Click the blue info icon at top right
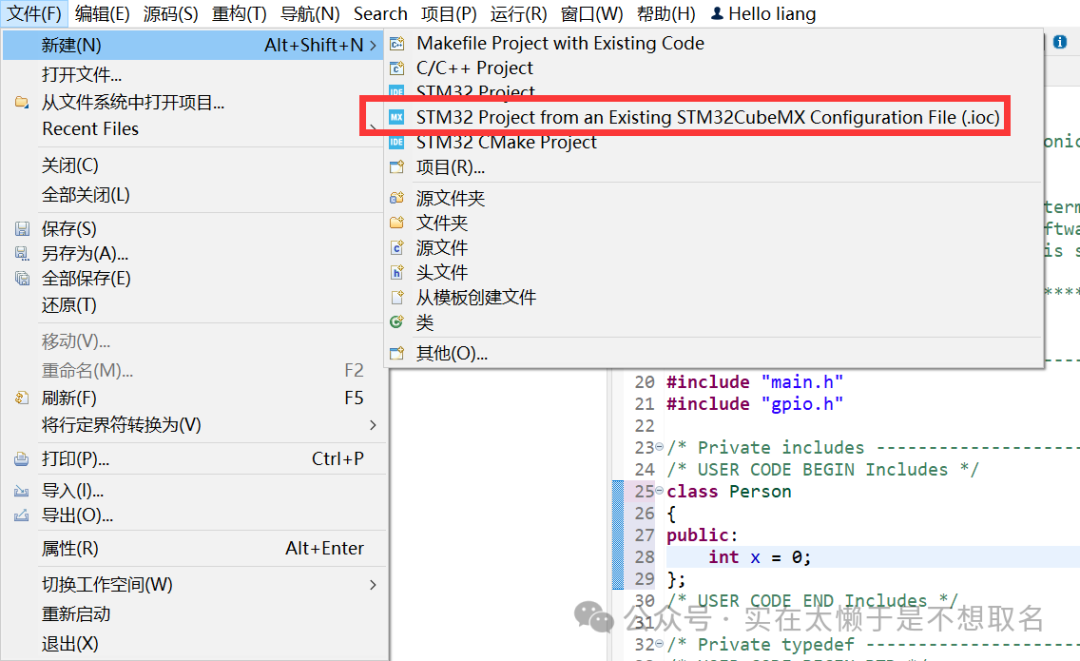The image size is (1080, 661). tap(1060, 42)
